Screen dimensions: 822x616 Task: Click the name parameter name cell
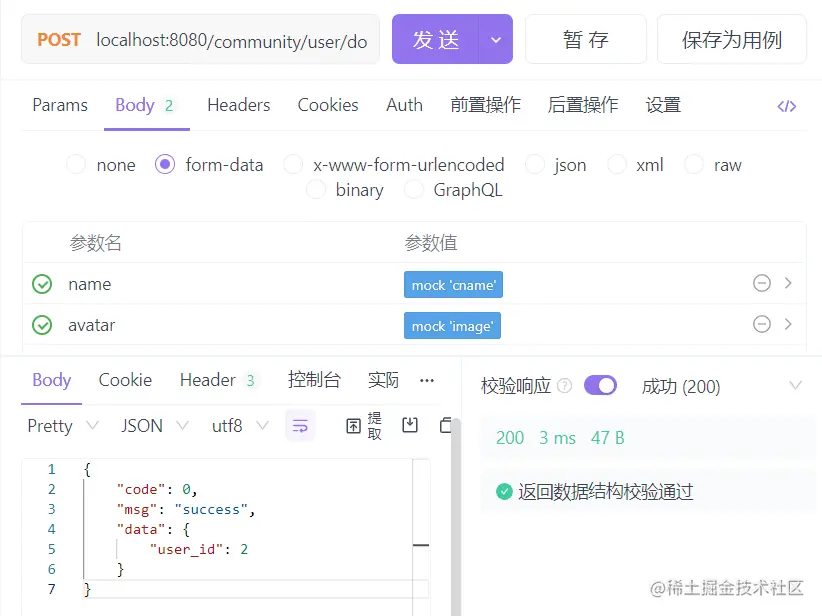click(90, 285)
